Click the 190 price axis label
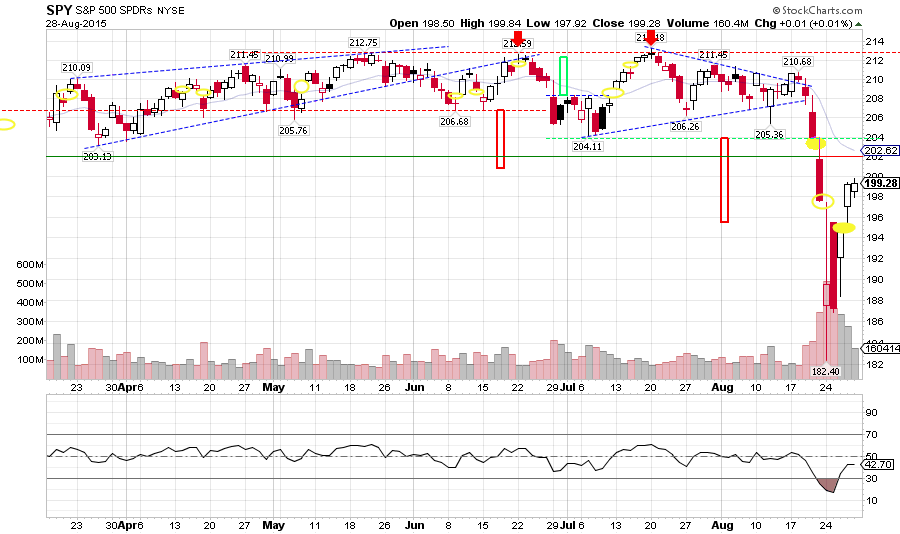The image size is (900, 534). point(874,280)
